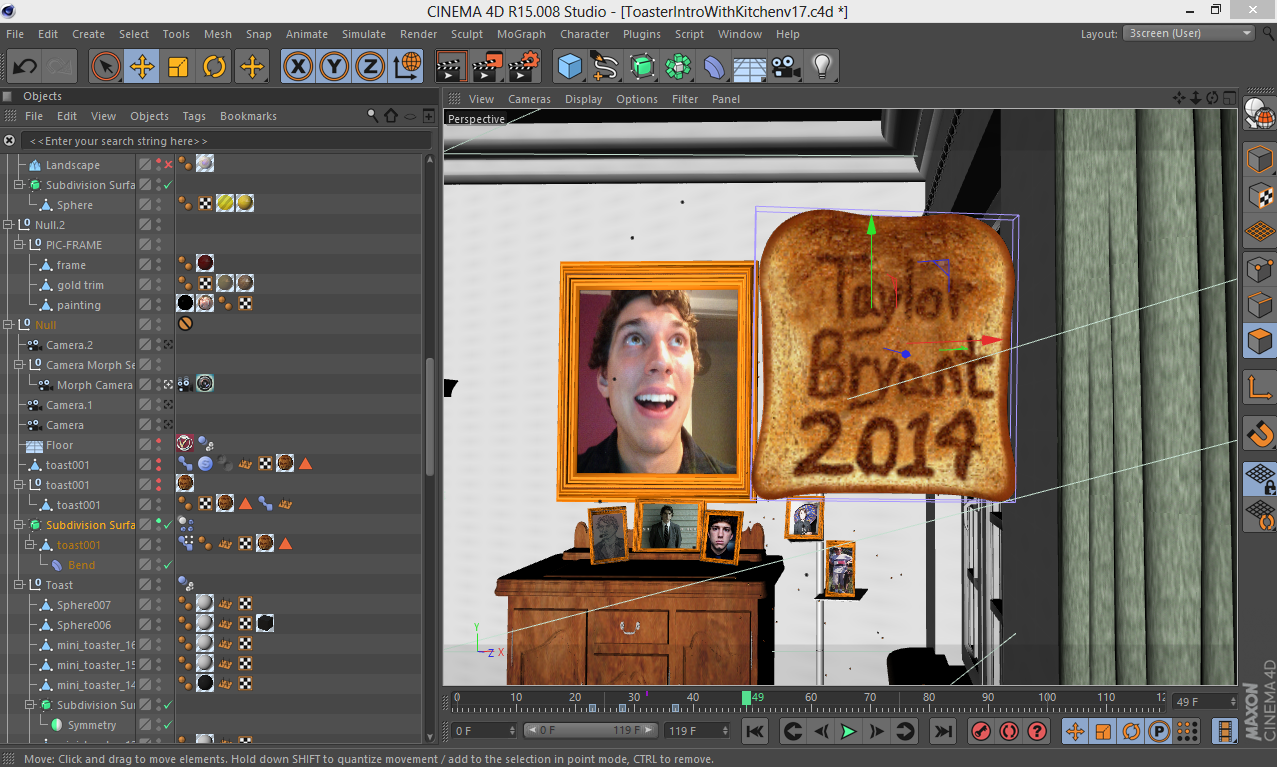Collapse the selected orange Subdivision Surface node
1277x767 pixels.
[x=20, y=525]
